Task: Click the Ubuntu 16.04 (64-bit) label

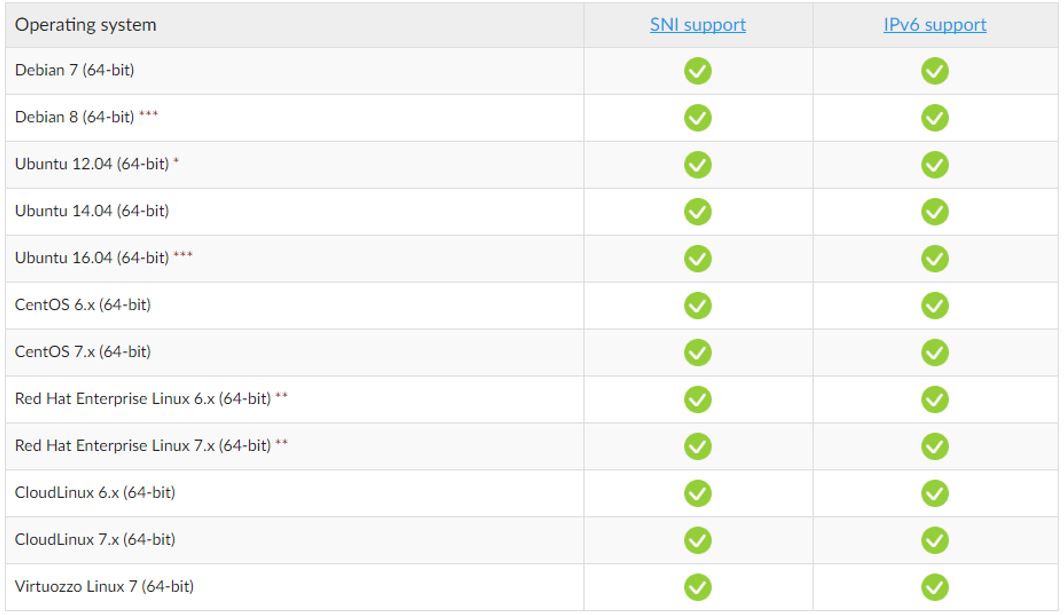Action: [x=92, y=259]
